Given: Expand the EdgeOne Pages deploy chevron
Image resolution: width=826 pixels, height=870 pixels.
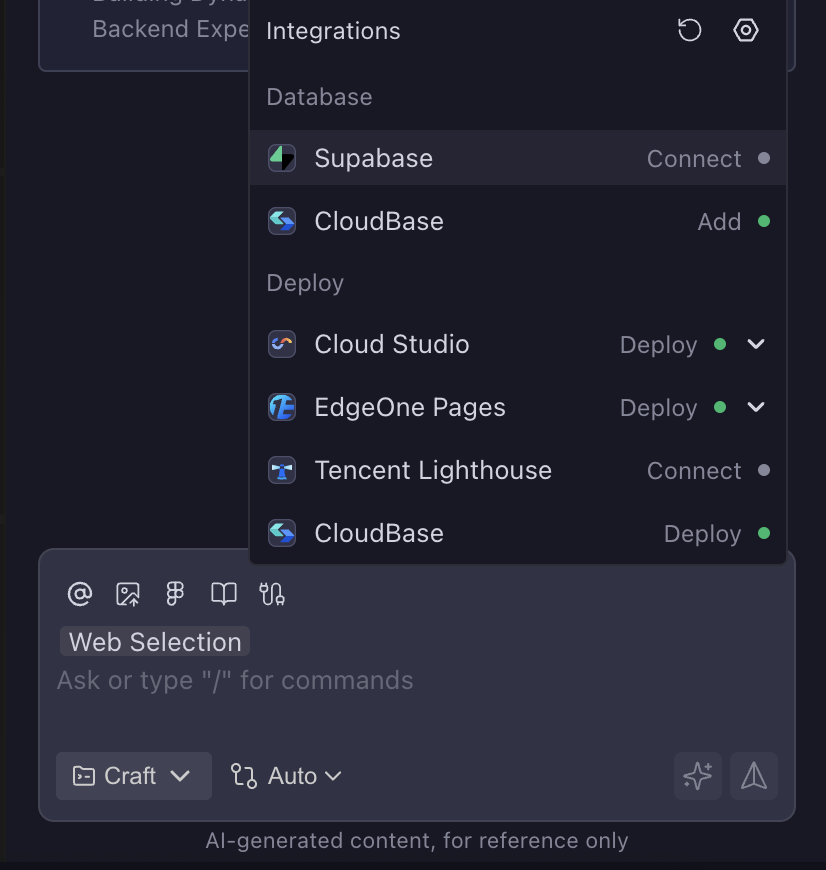Looking at the screenshot, I should 756,407.
